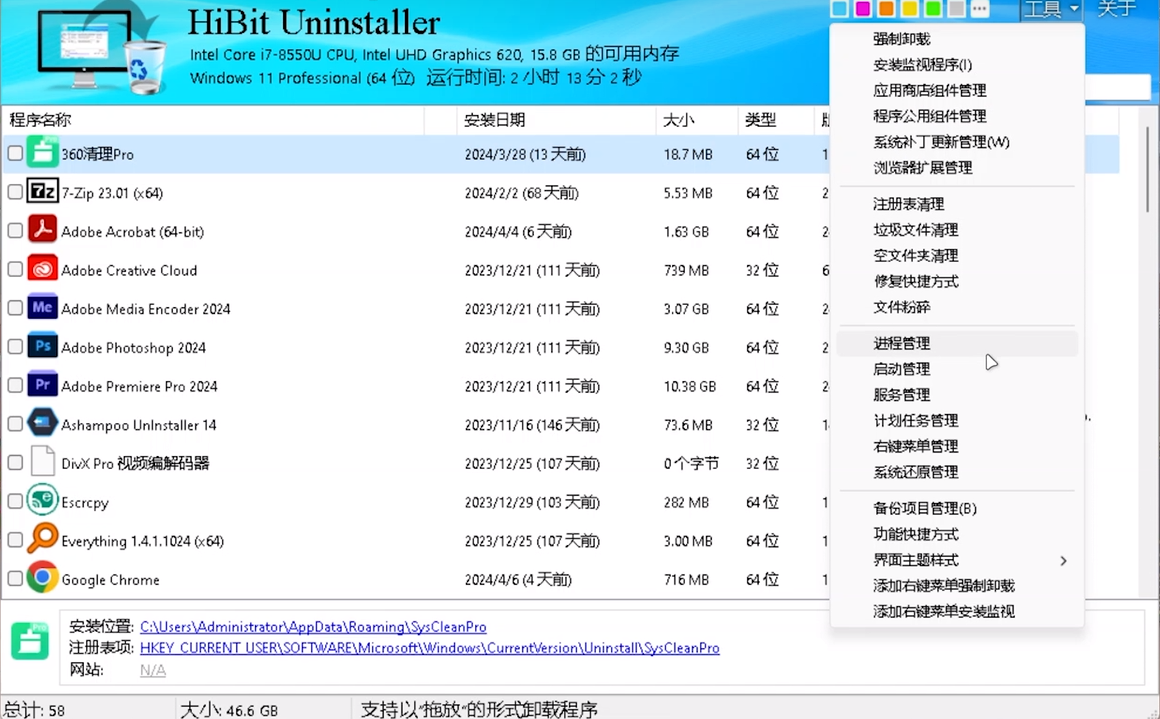Click the Adobe Photoshop 2024 icon
1160x719 pixels.
coord(42,346)
